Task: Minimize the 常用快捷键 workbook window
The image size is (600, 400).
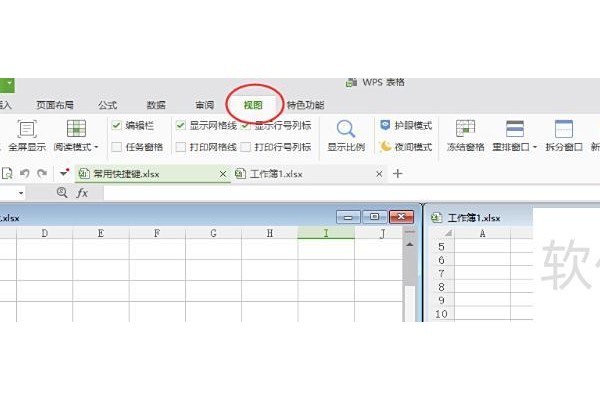Action: (x=348, y=217)
